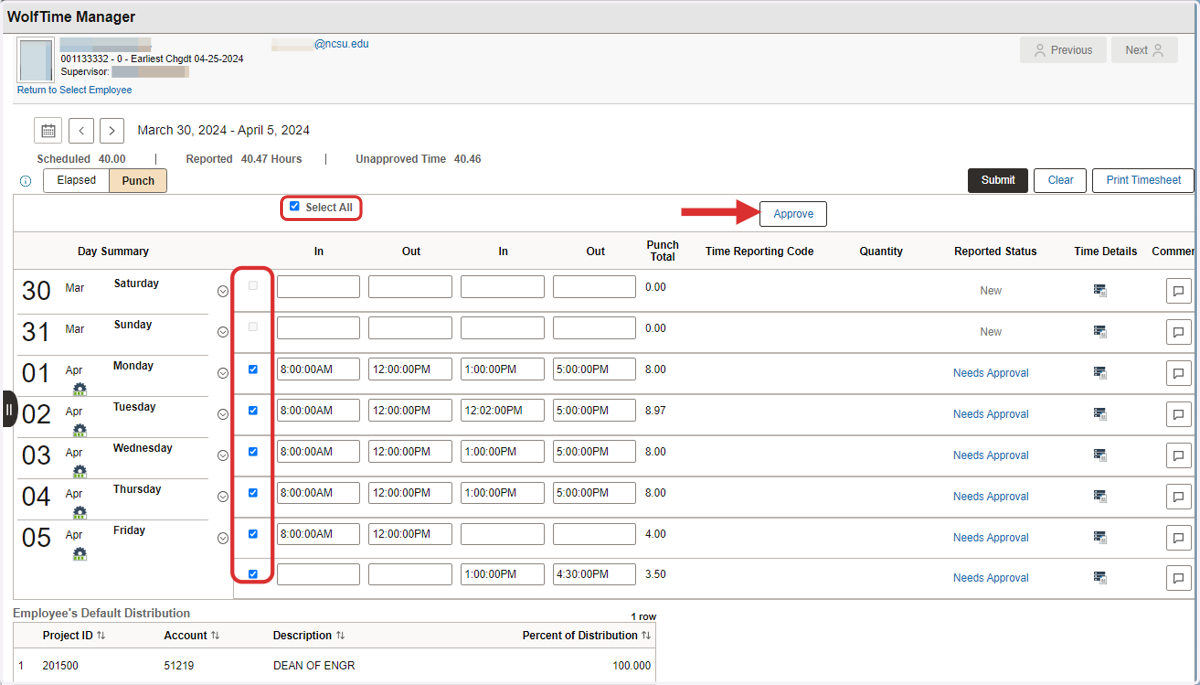Click the gear icon under Friday 05 Apr
The height and width of the screenshot is (685, 1200).
(x=79, y=553)
